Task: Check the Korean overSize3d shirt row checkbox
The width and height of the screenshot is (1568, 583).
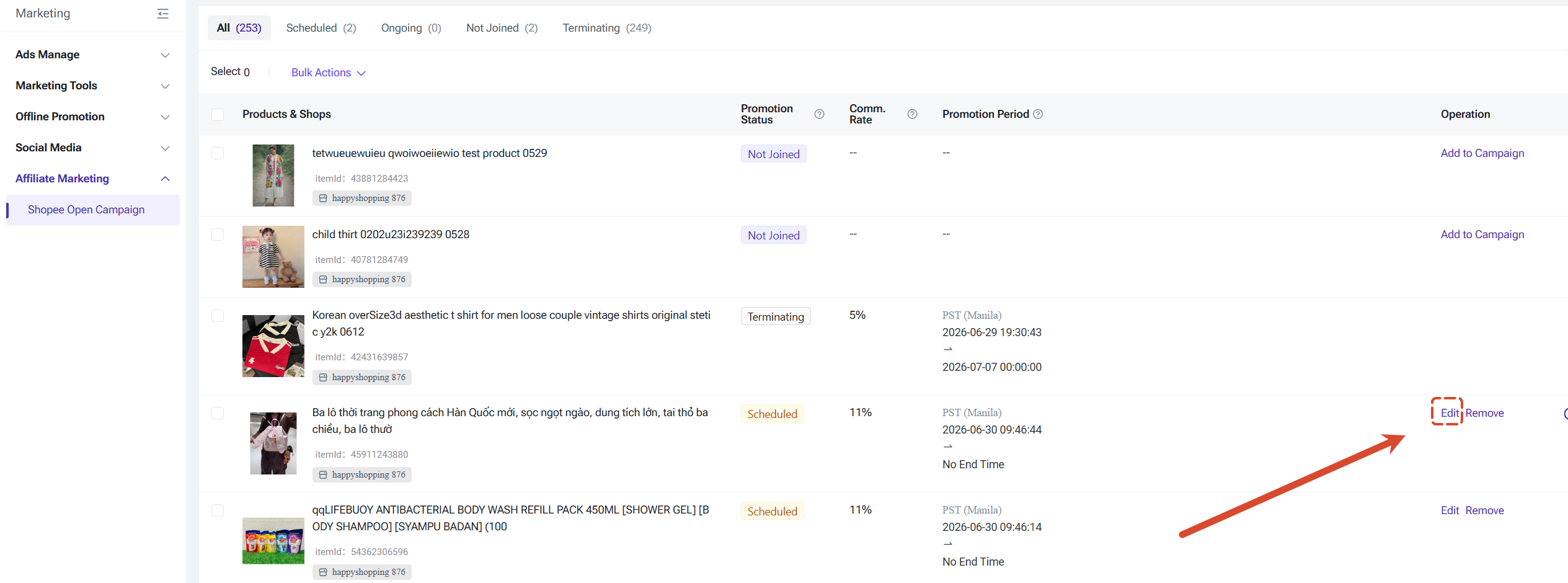Action: [x=218, y=316]
